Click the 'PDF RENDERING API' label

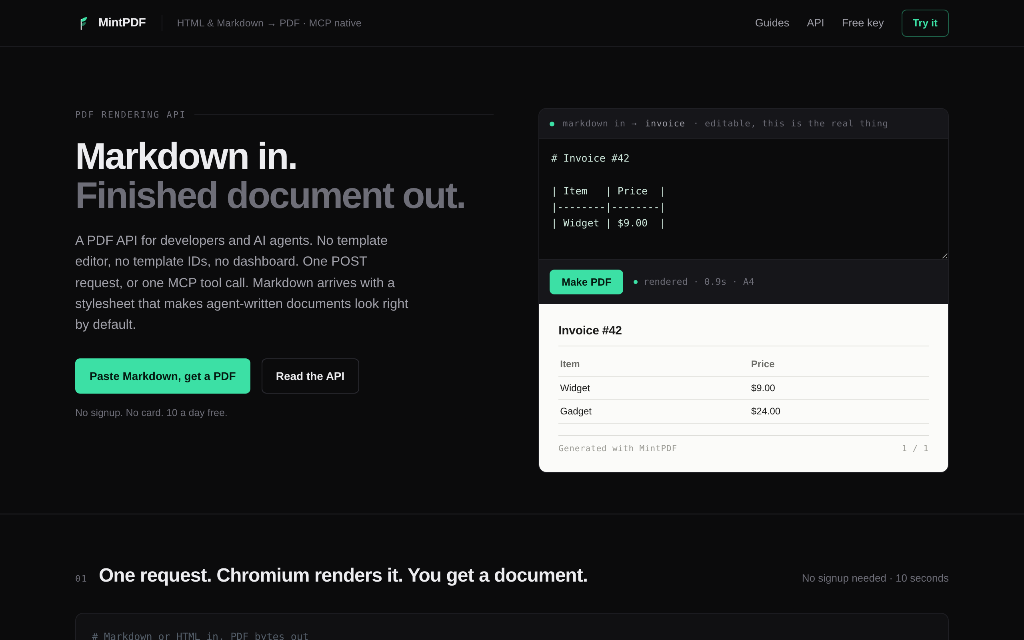[130, 115]
